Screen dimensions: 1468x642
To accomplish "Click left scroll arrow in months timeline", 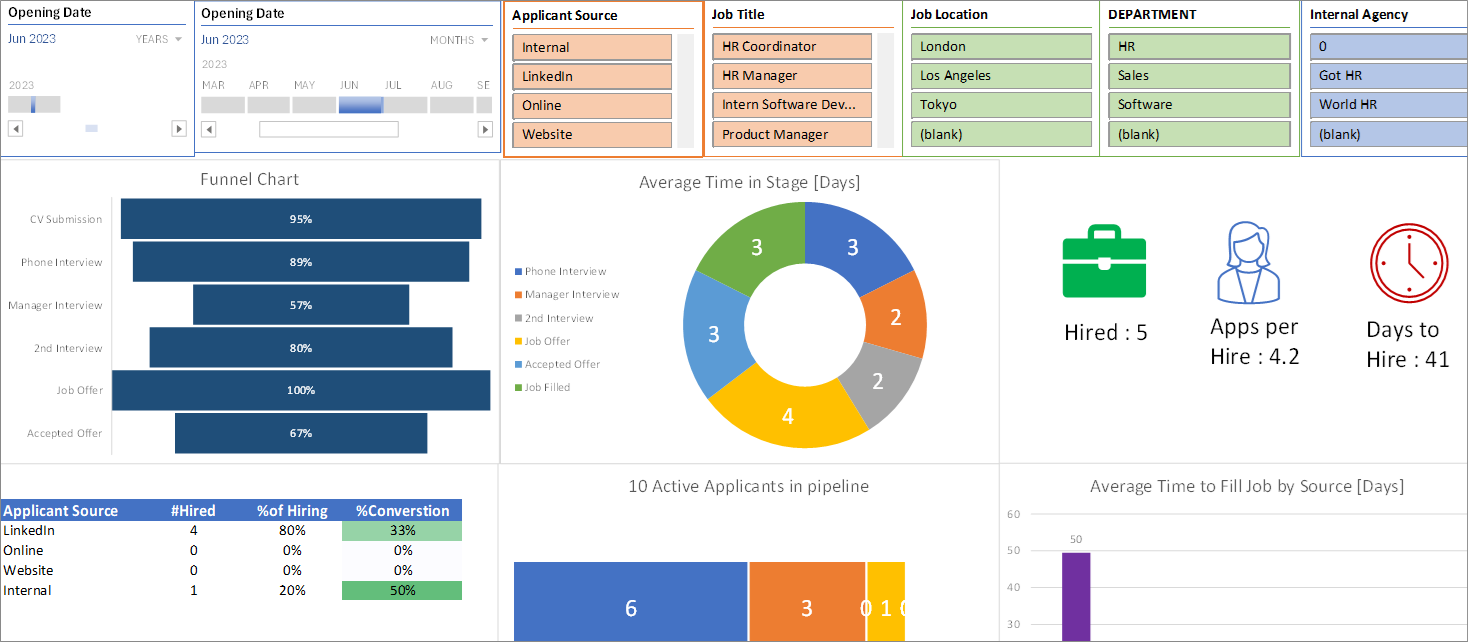I will [x=208, y=129].
